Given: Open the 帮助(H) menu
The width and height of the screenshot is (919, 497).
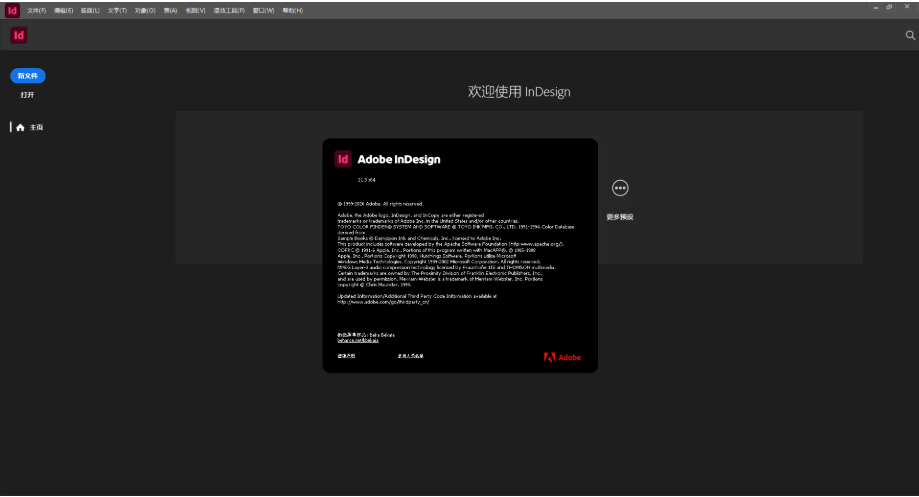Looking at the screenshot, I should (x=292, y=11).
